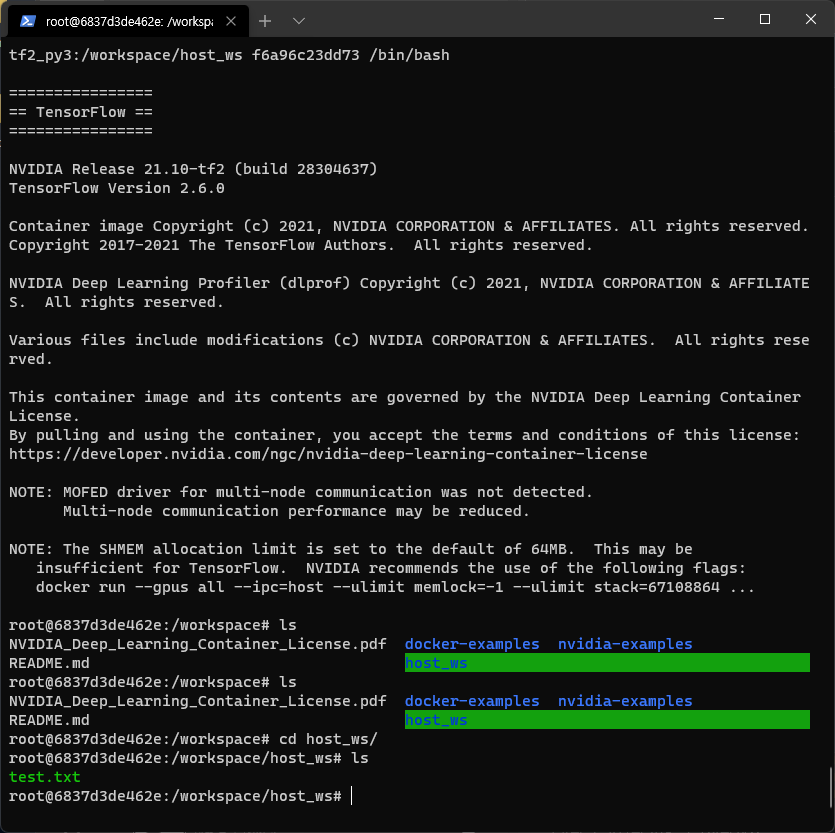
Task: Expand the new tab profile dropdown
Action: click(x=299, y=21)
